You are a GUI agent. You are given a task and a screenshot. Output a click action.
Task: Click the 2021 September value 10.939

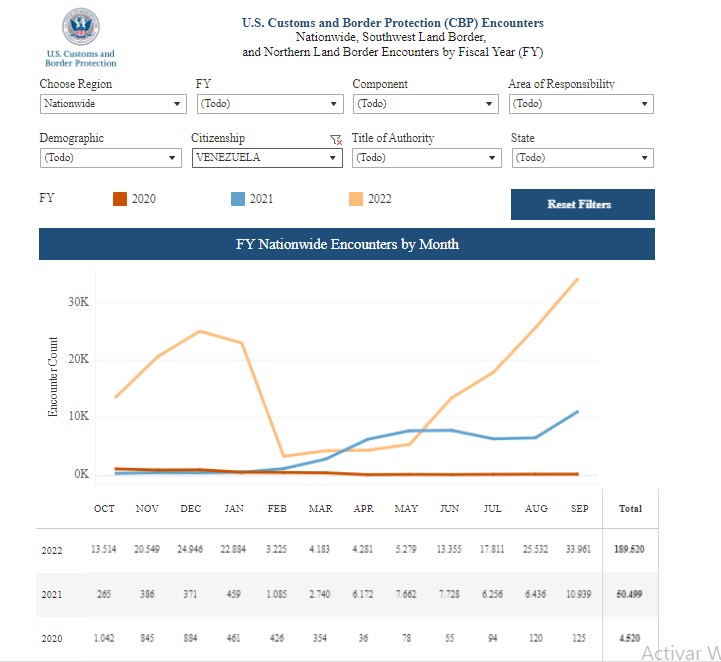point(580,594)
